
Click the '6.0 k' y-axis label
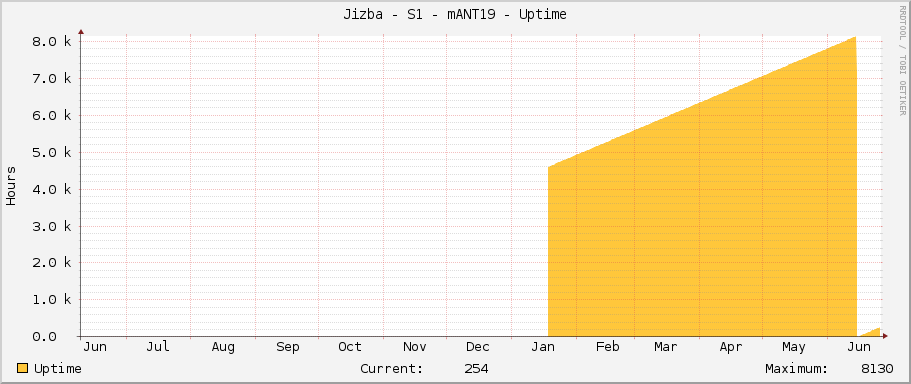[52, 116]
